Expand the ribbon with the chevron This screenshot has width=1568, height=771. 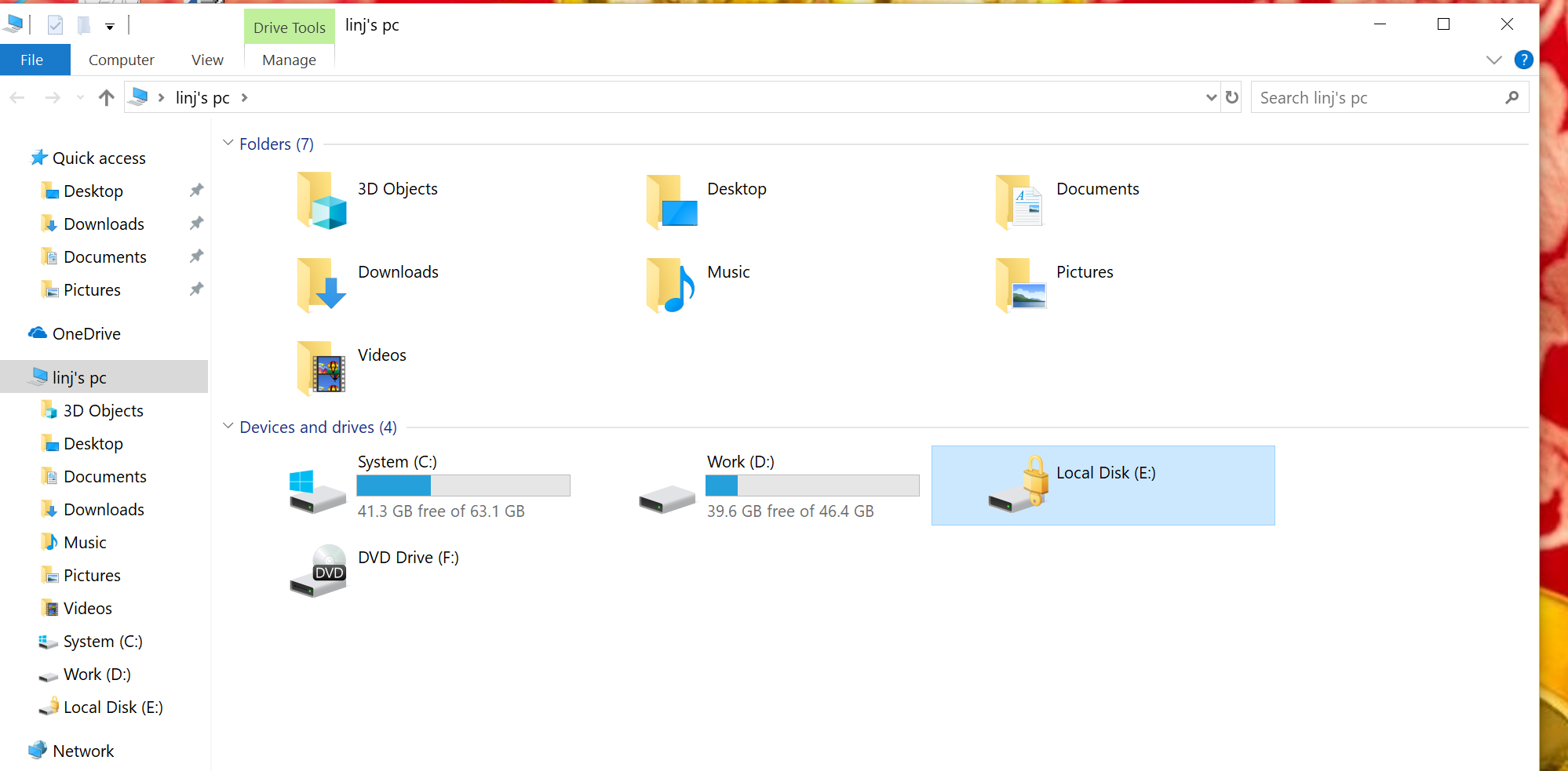click(x=1493, y=60)
